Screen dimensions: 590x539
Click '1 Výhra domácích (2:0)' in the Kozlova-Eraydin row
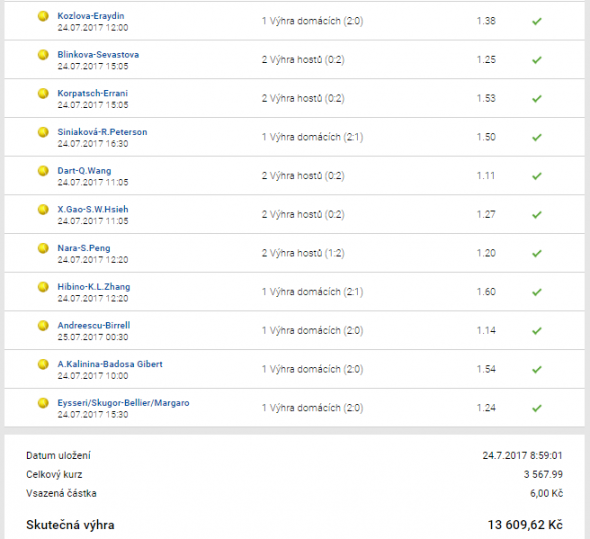(x=312, y=21)
